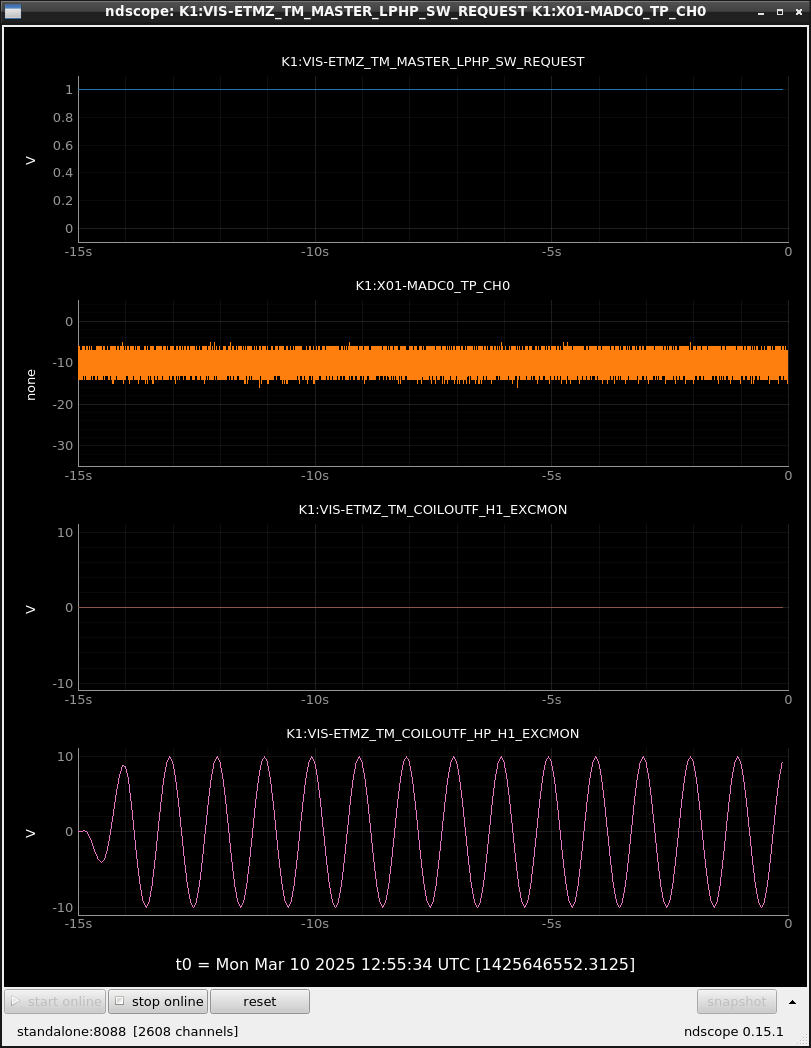This screenshot has width=811, height=1048.
Task: Click the standalone:8088 server status text
Action: (x=72, y=1031)
